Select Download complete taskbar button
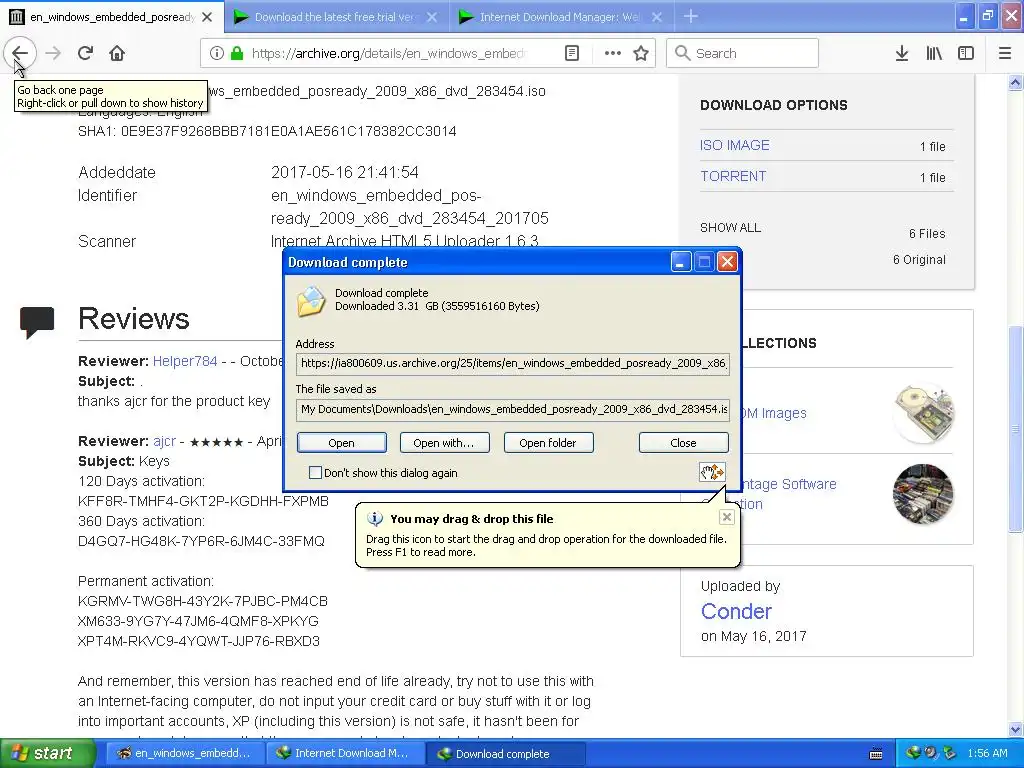The width and height of the screenshot is (1024, 768). (506, 754)
